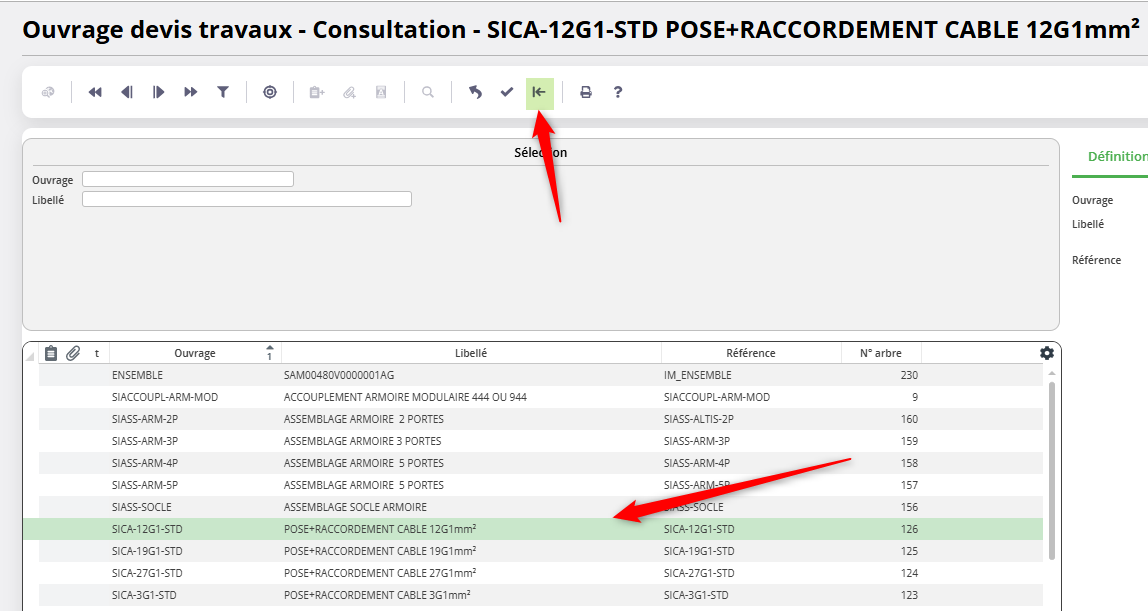Open the Définition tab
This screenshot has height=611, width=1148.
coord(1117,156)
